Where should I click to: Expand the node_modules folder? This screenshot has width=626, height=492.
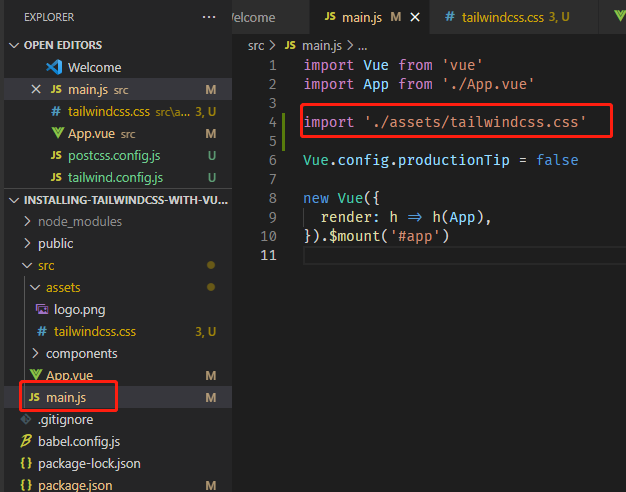pyautogui.click(x=27, y=221)
